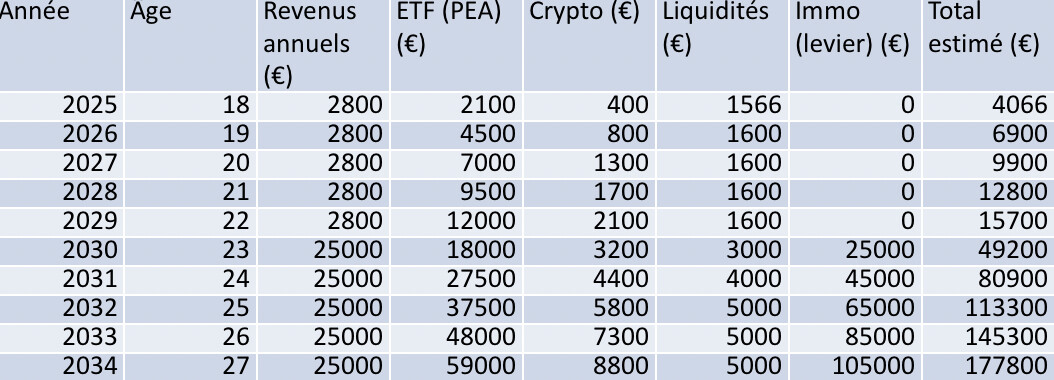Image resolution: width=1054 pixels, height=380 pixels.
Task: Select the Immo (levier) (€) header
Action: pos(855,45)
